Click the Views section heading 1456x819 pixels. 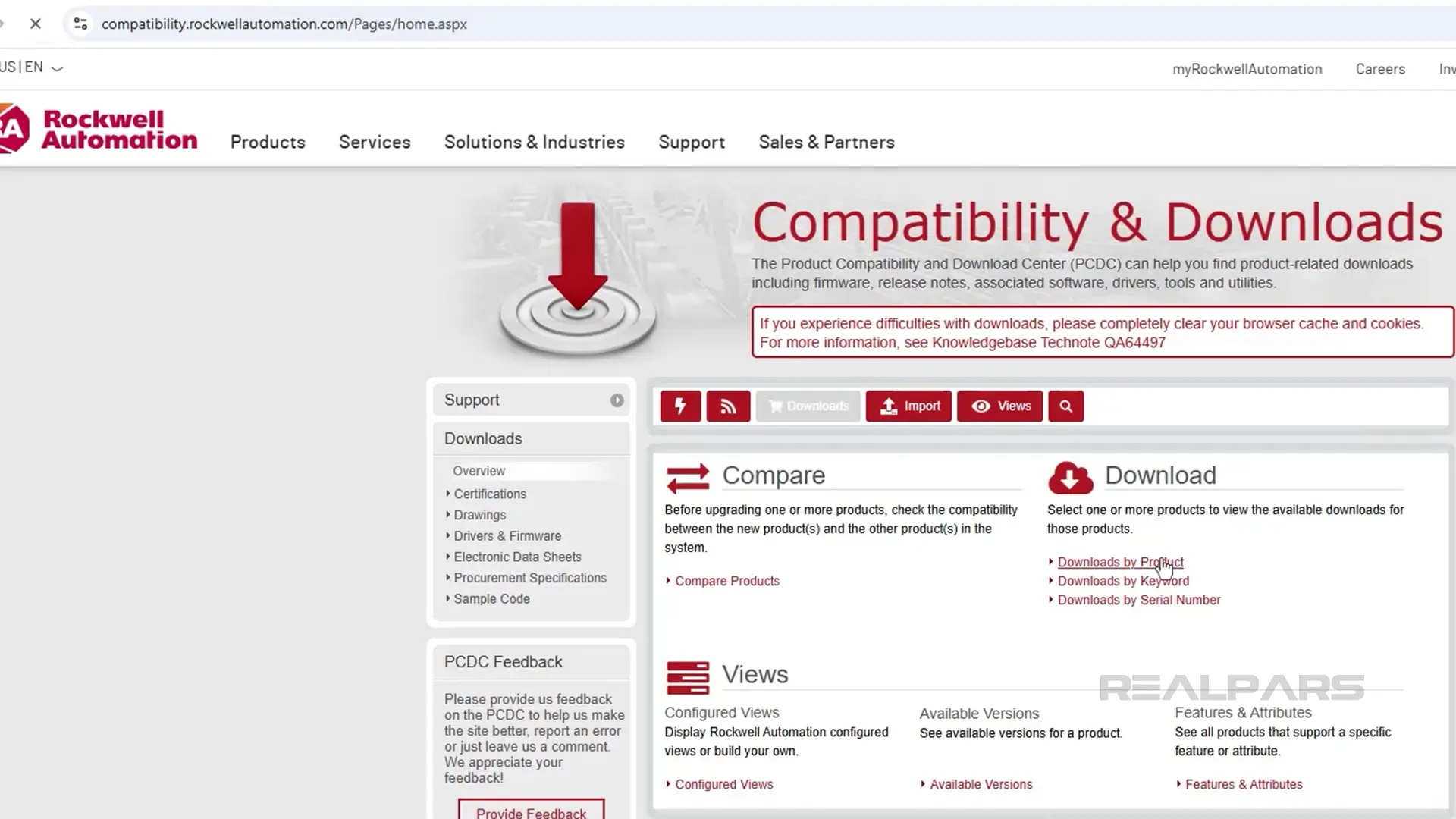755,675
